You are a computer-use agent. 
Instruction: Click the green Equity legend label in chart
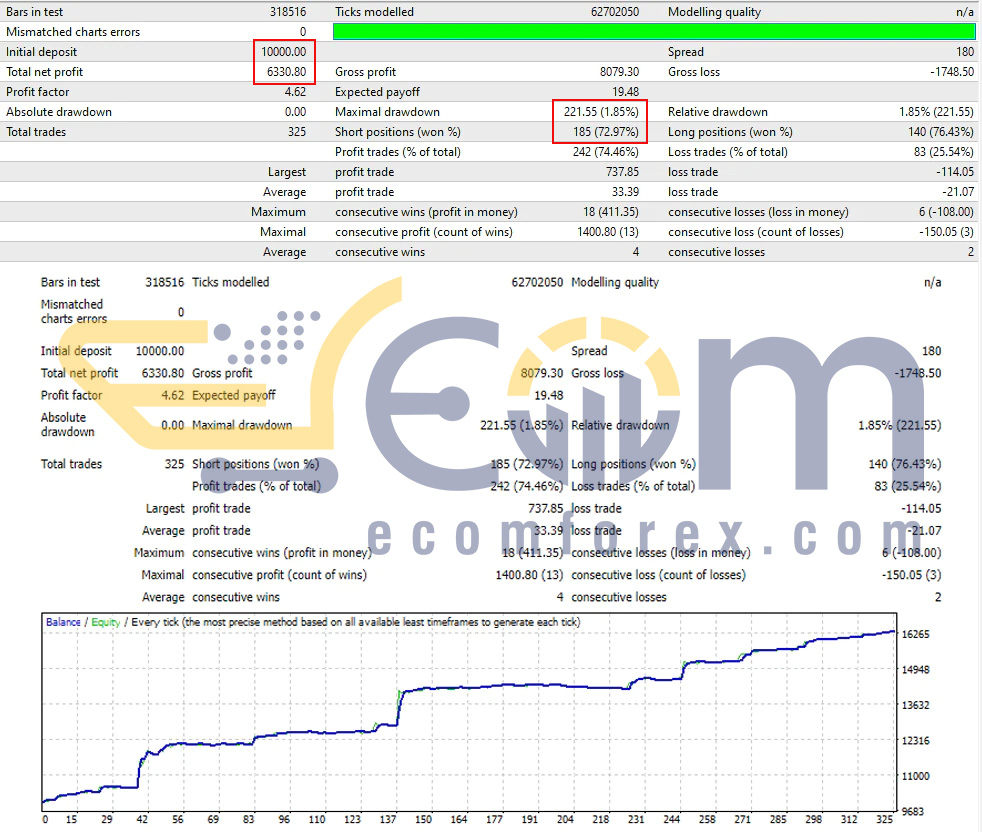(x=105, y=622)
